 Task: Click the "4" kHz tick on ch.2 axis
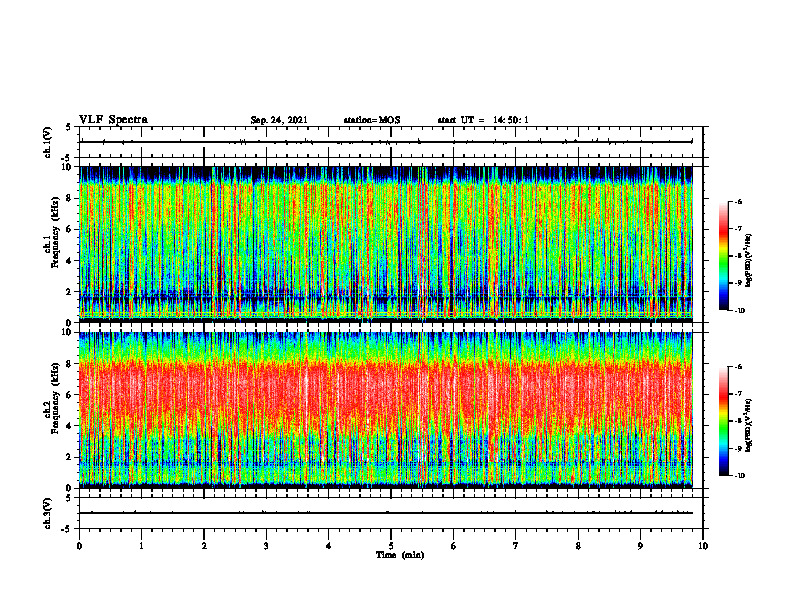coord(69,426)
